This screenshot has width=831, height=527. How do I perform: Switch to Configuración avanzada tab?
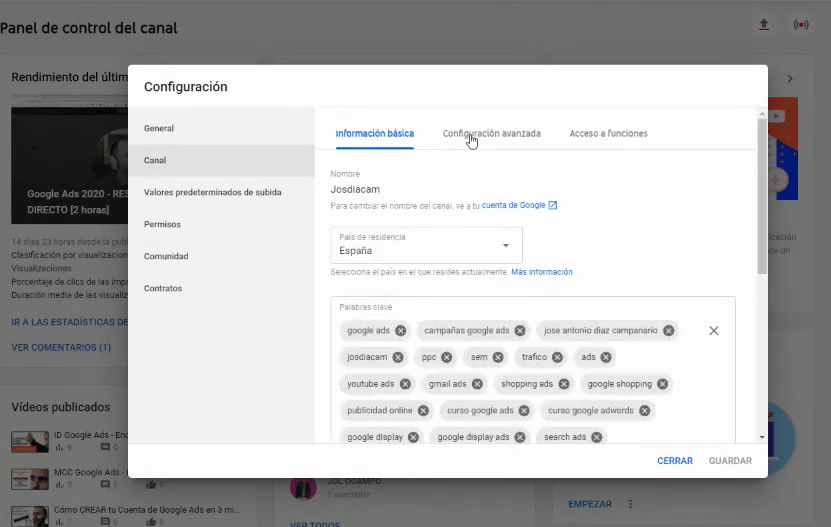492,134
